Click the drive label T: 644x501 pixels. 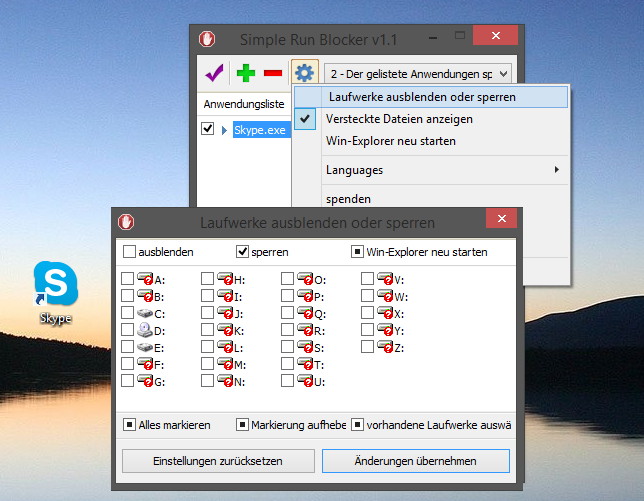pos(319,365)
